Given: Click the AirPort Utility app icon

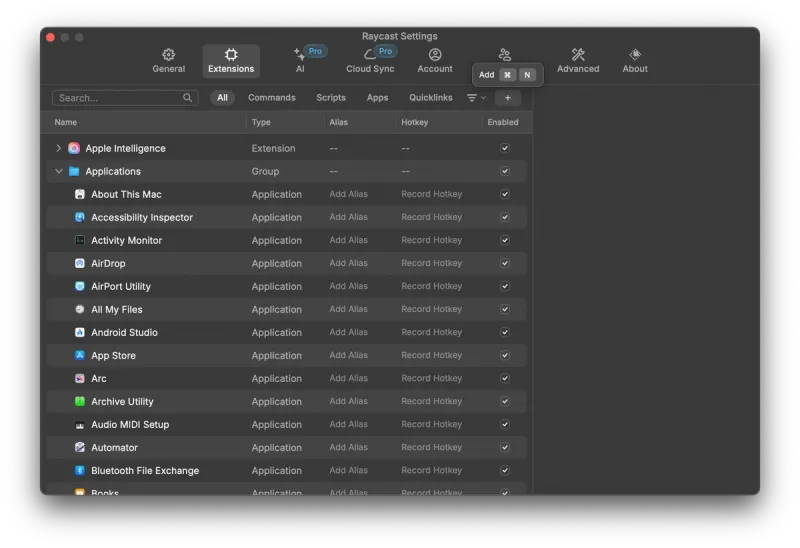Looking at the screenshot, I should (x=80, y=286).
